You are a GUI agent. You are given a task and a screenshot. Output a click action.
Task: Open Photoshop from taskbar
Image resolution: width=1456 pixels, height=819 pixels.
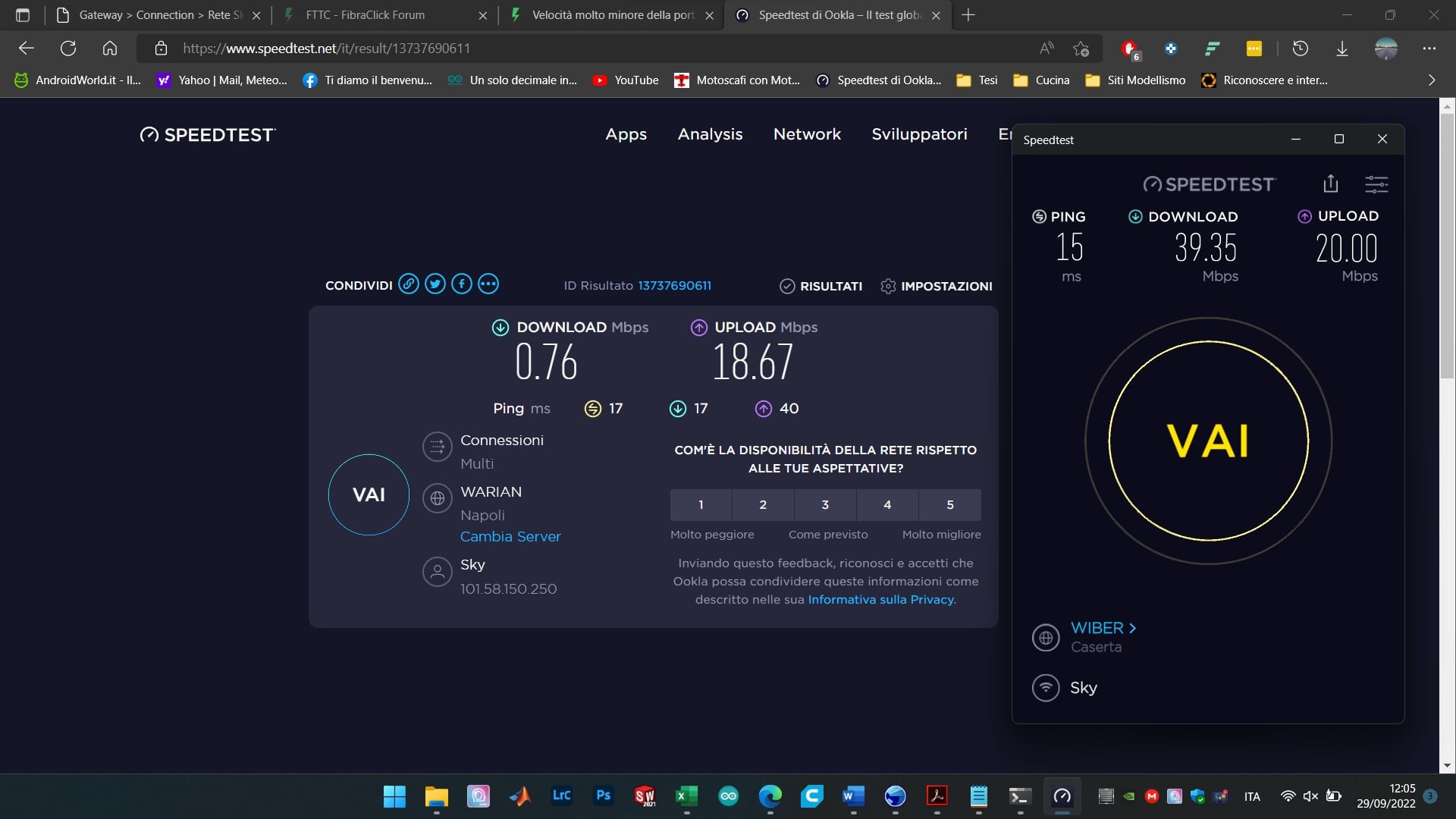pos(604,795)
